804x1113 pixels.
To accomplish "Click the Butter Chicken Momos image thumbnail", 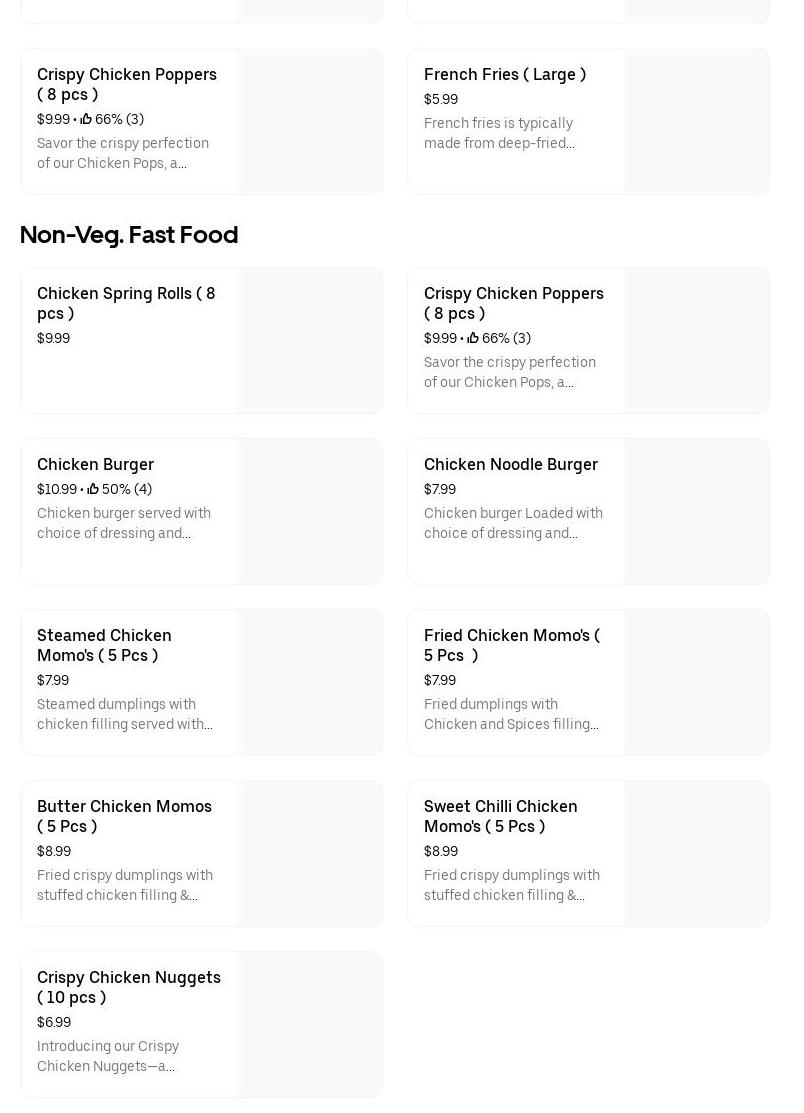I will pos(309,854).
